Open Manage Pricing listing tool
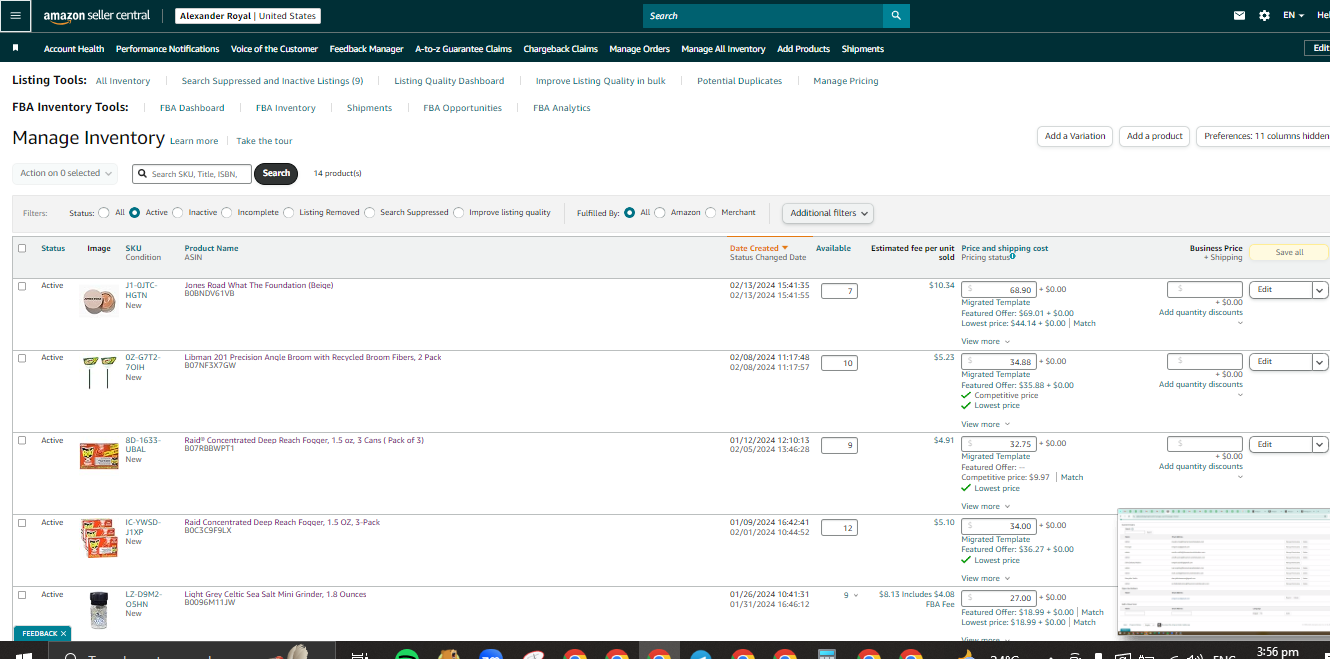Screen dimensions: 1330x659 click(x=846, y=81)
